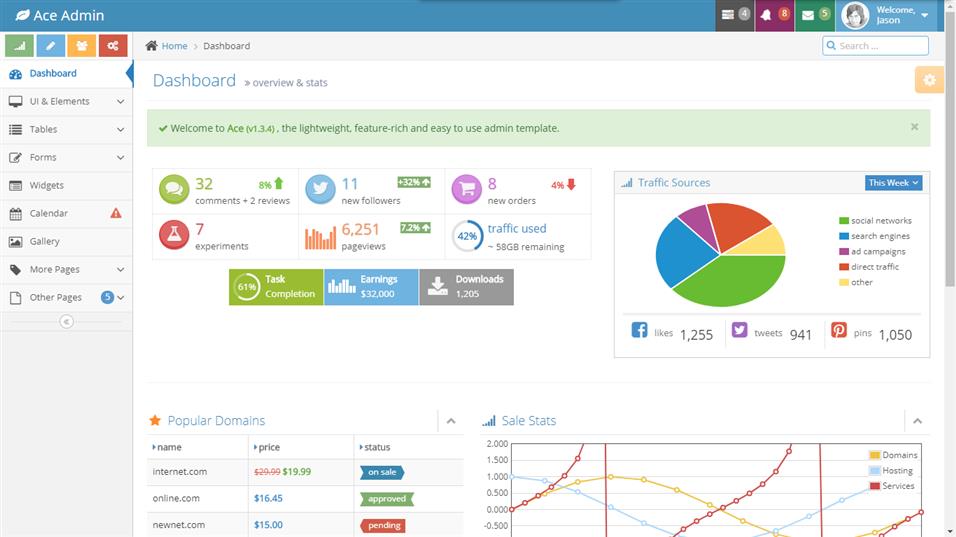956x537 pixels.
Task: Open the notifications bell icon
Action: click(774, 15)
